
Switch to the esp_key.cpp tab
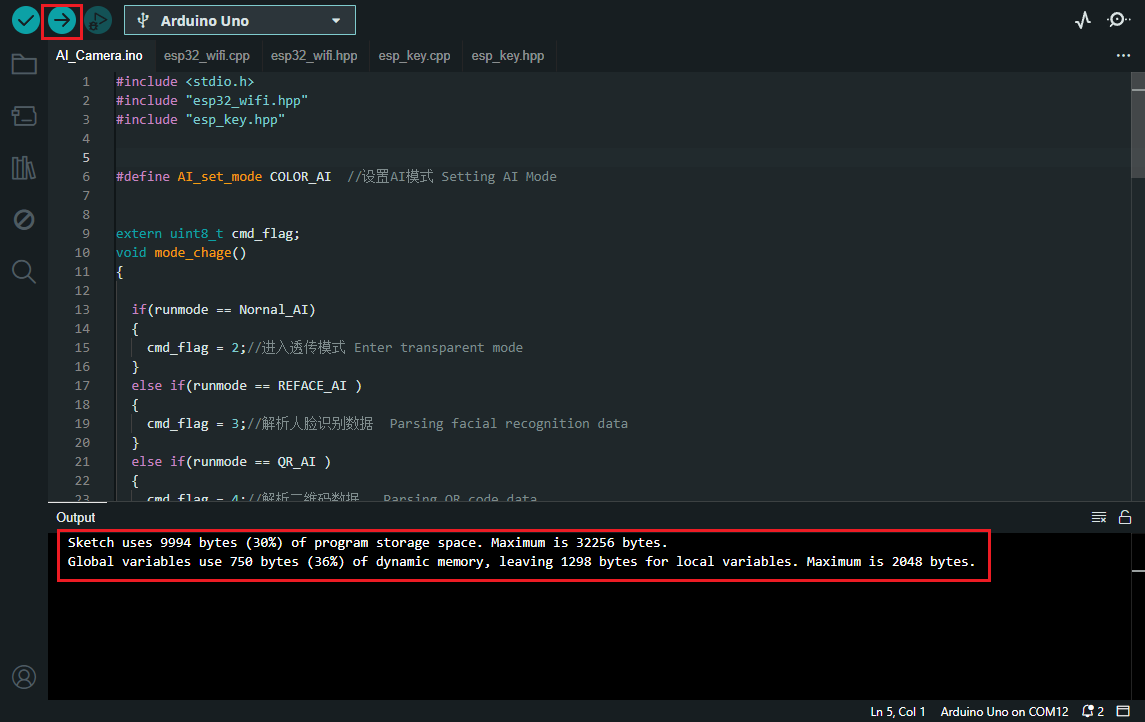coord(414,55)
